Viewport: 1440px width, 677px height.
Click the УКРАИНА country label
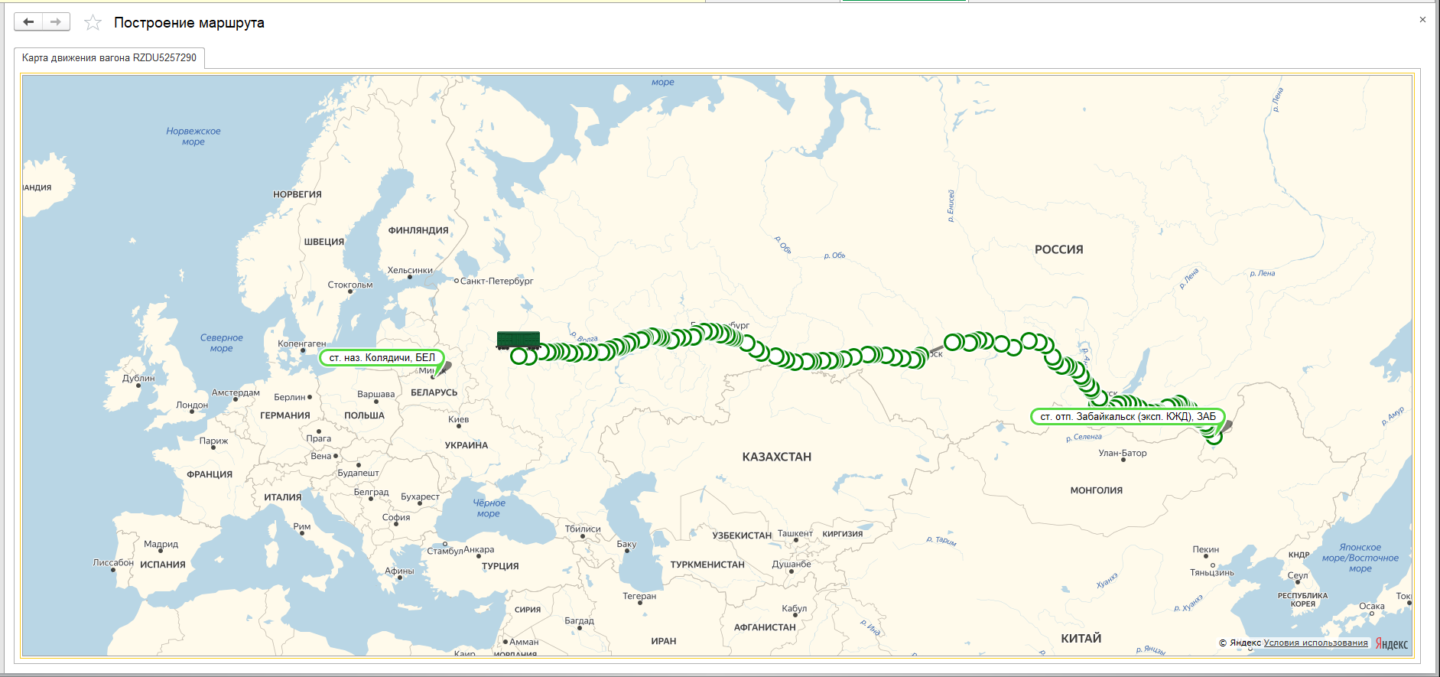[466, 445]
